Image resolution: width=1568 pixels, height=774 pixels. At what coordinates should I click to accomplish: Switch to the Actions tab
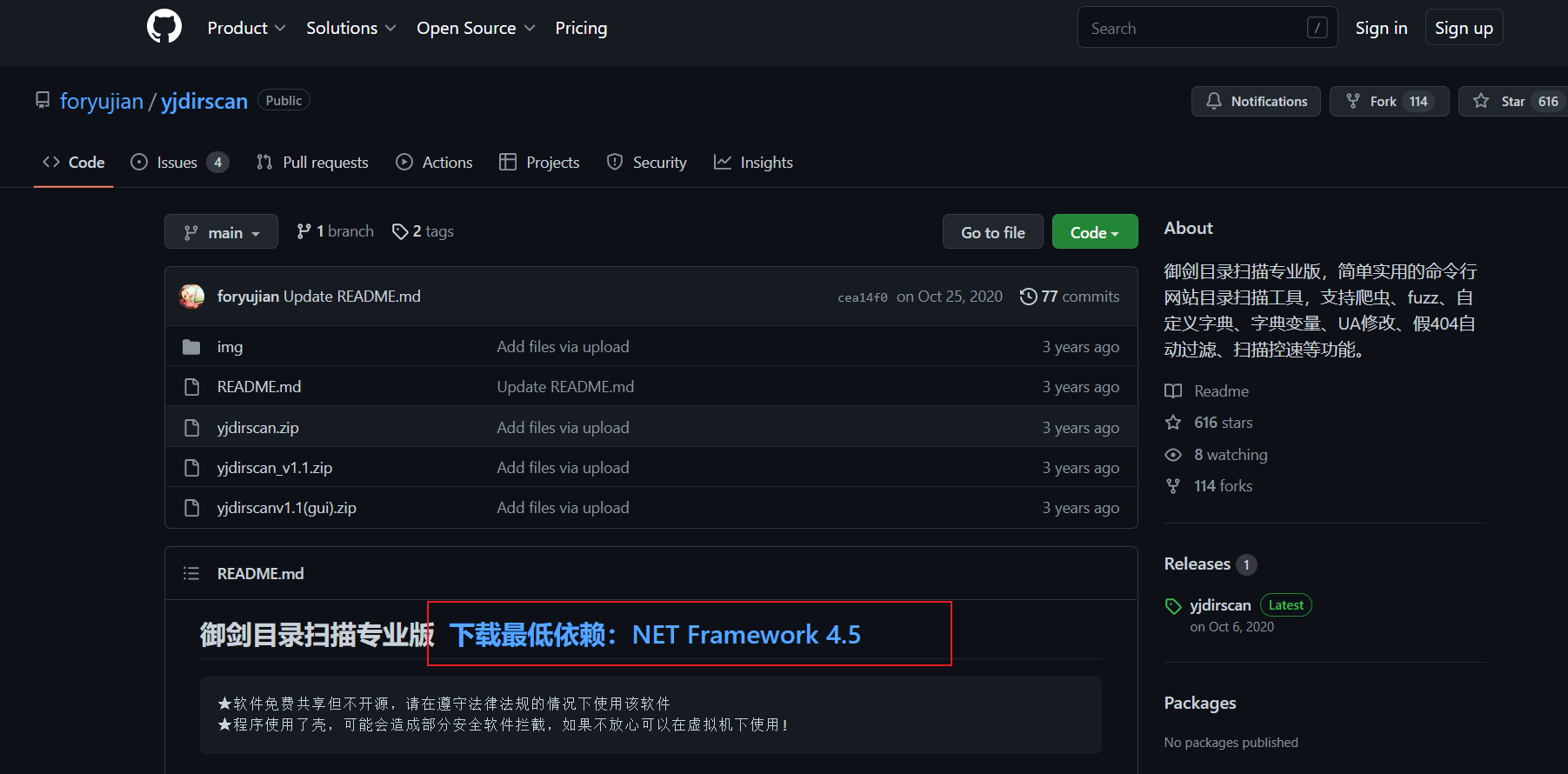pyautogui.click(x=434, y=162)
